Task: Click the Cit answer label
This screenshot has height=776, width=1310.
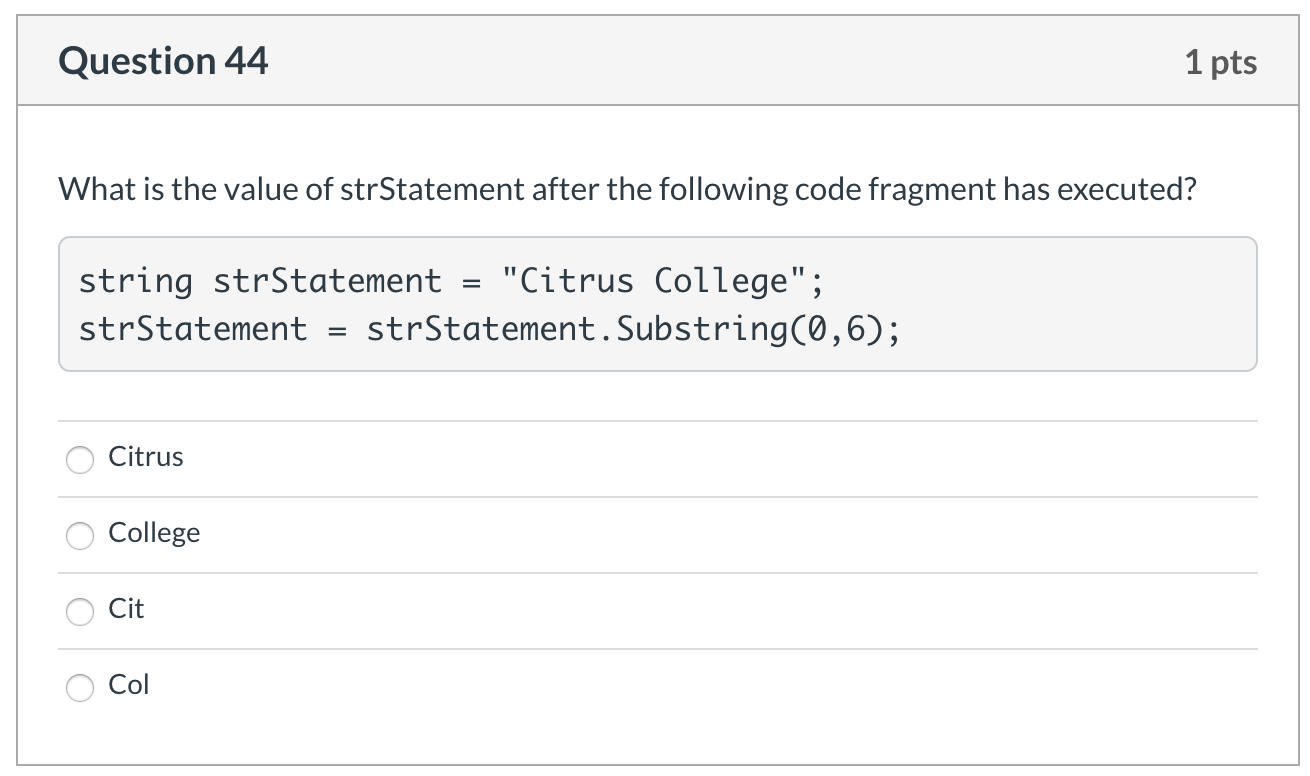Action: [x=125, y=609]
